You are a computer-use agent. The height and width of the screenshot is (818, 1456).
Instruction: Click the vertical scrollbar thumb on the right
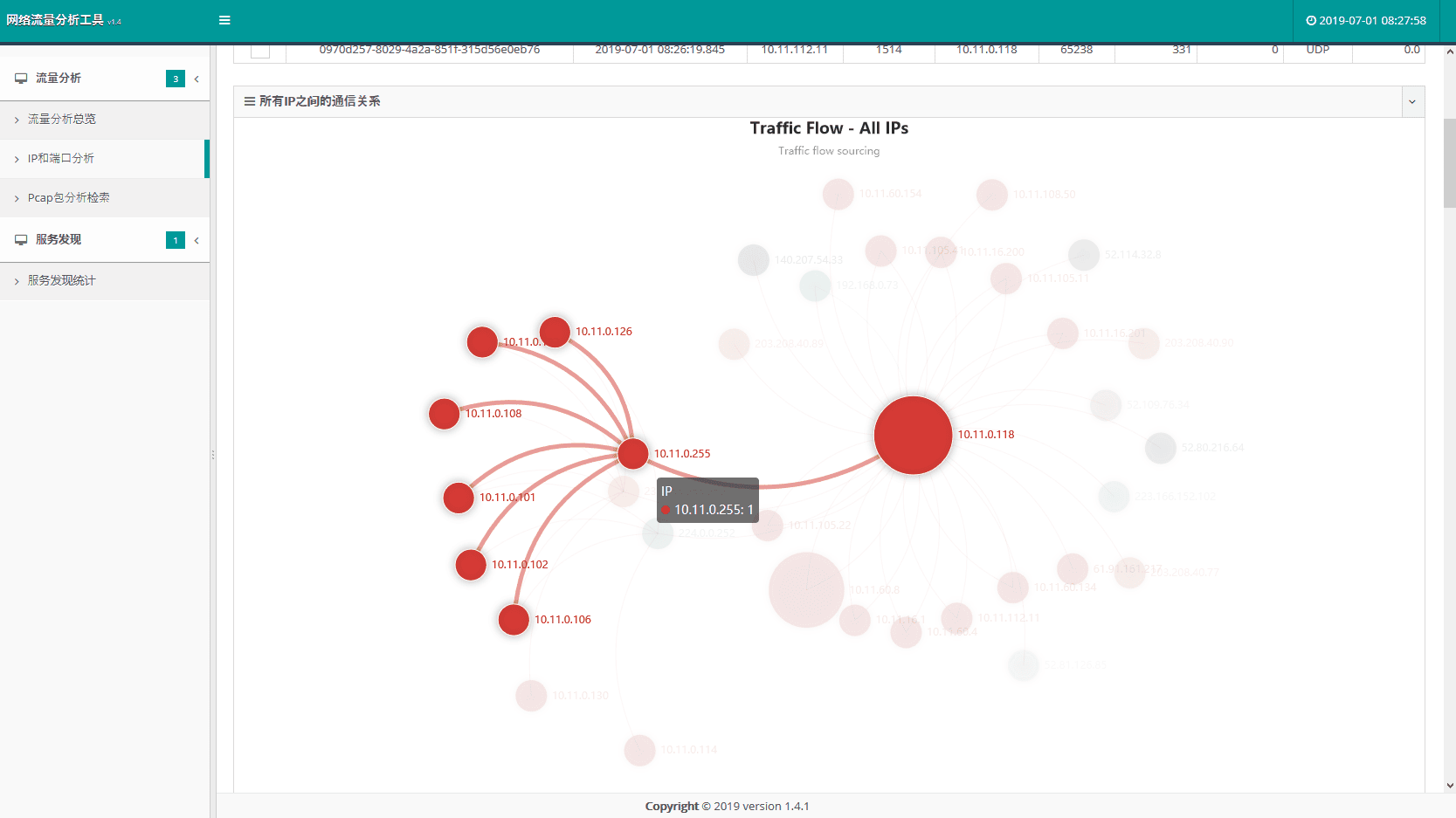[1449, 163]
